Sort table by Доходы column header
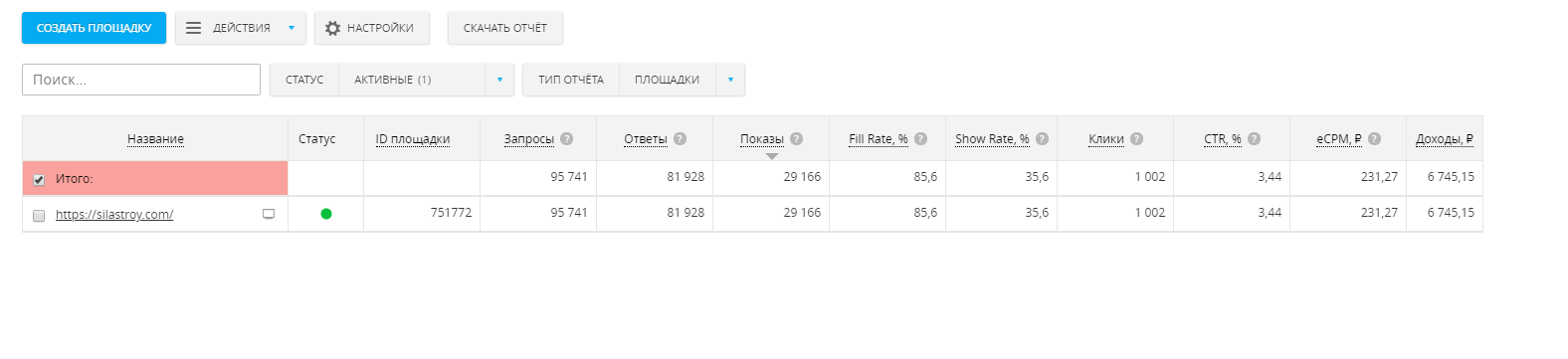Viewport: 1568px width, 359px height. pyautogui.click(x=1445, y=139)
